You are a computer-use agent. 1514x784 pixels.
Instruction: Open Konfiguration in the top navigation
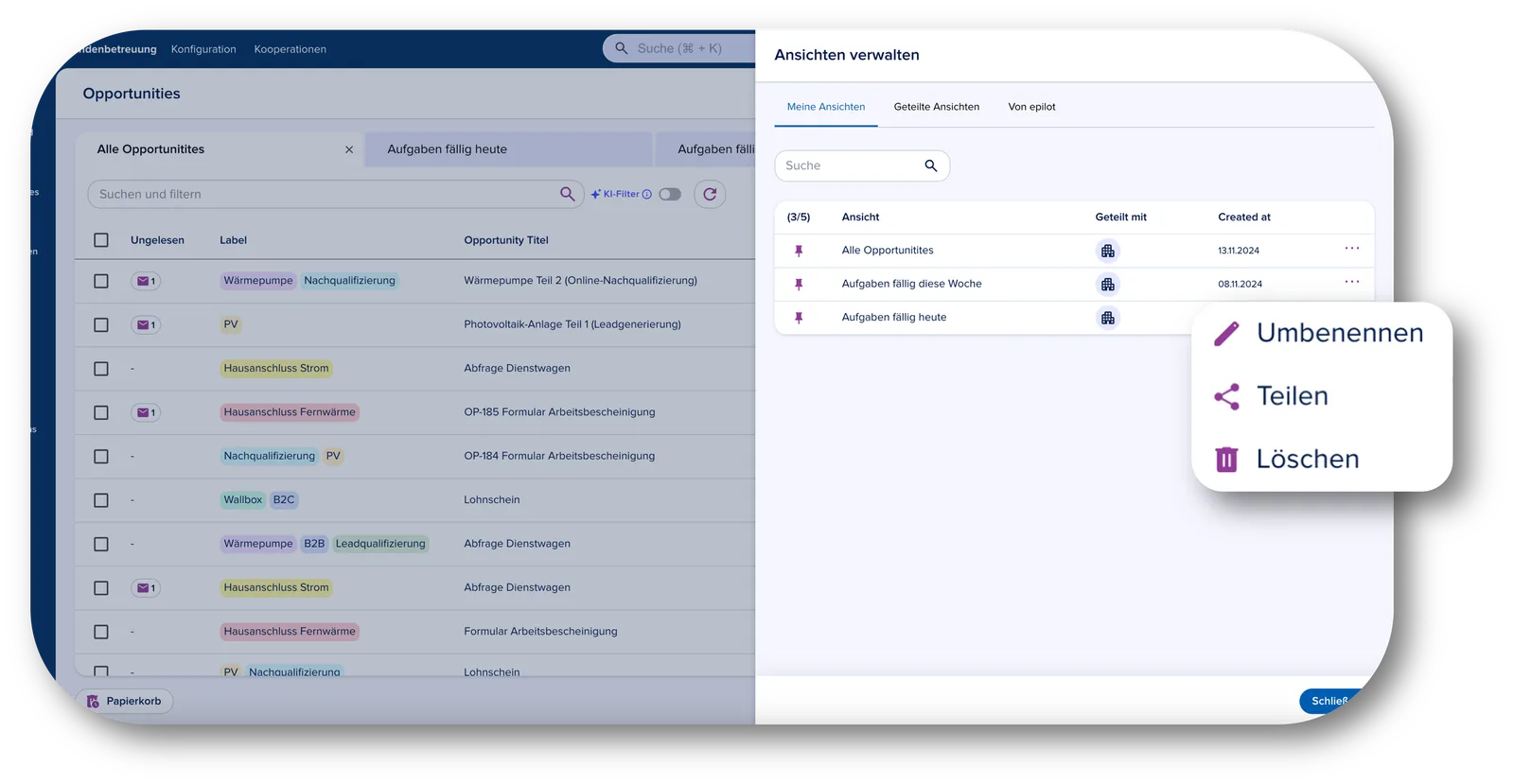click(203, 49)
